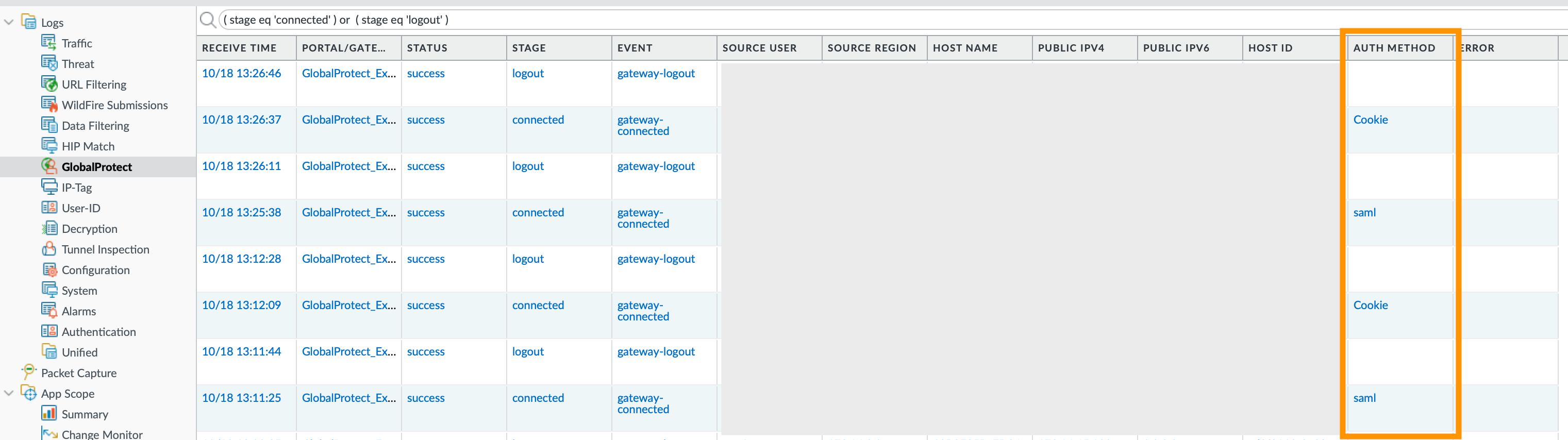Sort by the Receive Time column header

pos(239,48)
